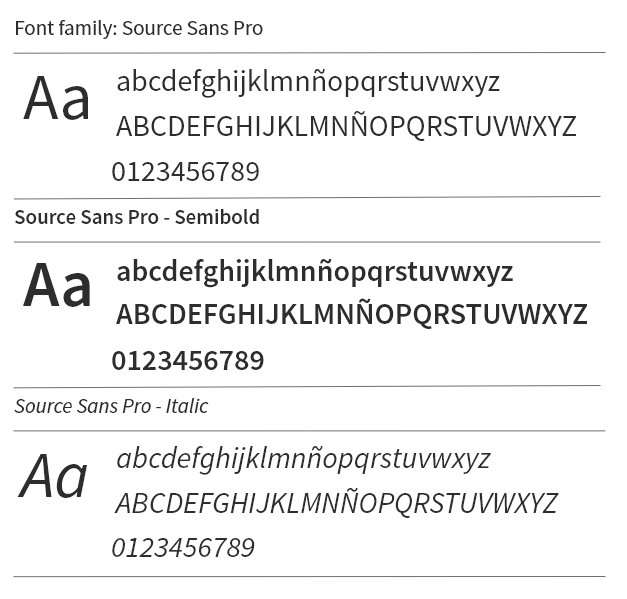Select the italic lowercase alphabet line

(303, 460)
